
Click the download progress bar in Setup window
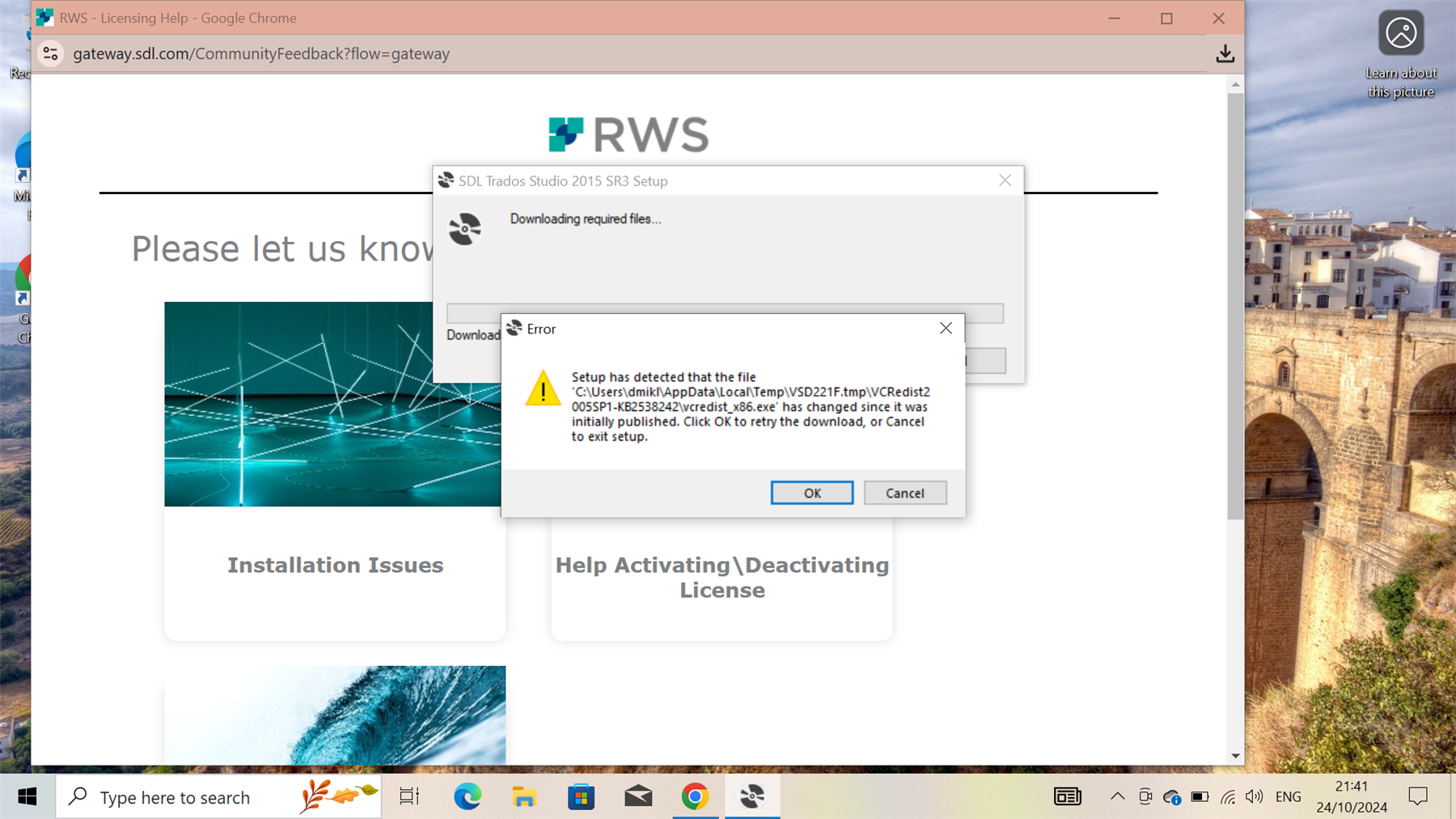pos(725,313)
